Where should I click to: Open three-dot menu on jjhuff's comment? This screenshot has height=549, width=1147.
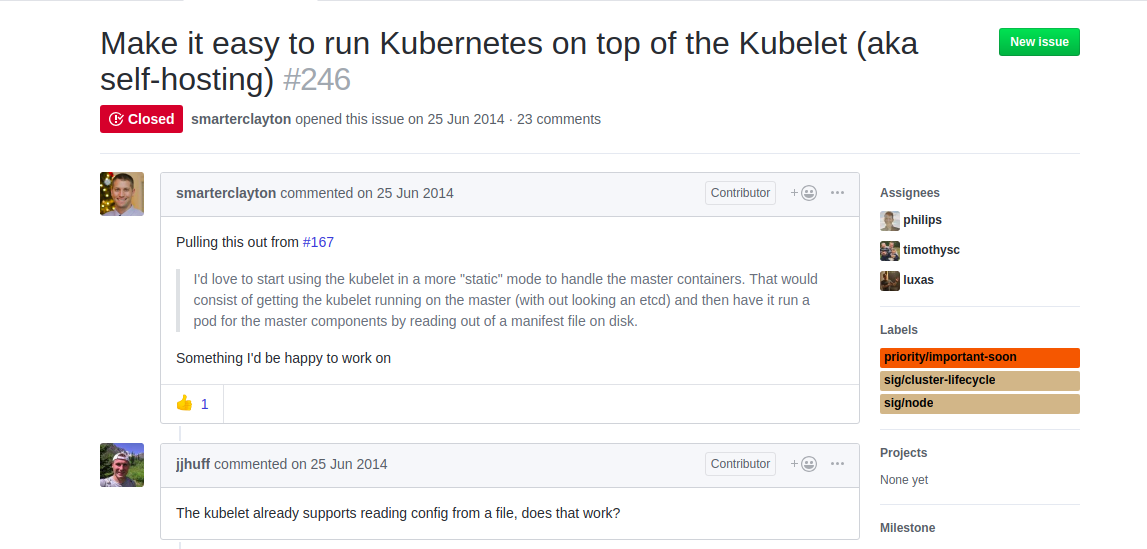(x=838, y=463)
